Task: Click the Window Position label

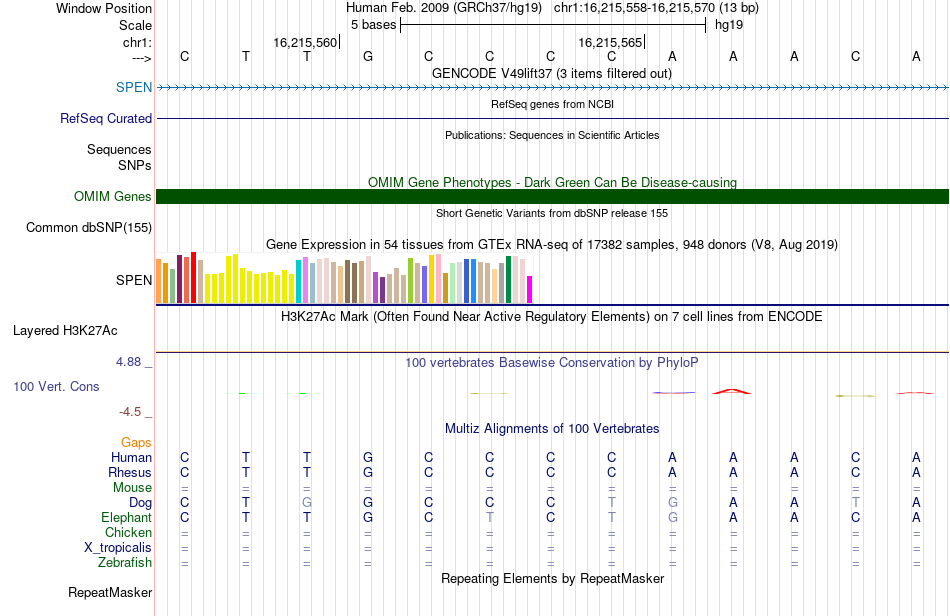Action: tap(104, 8)
